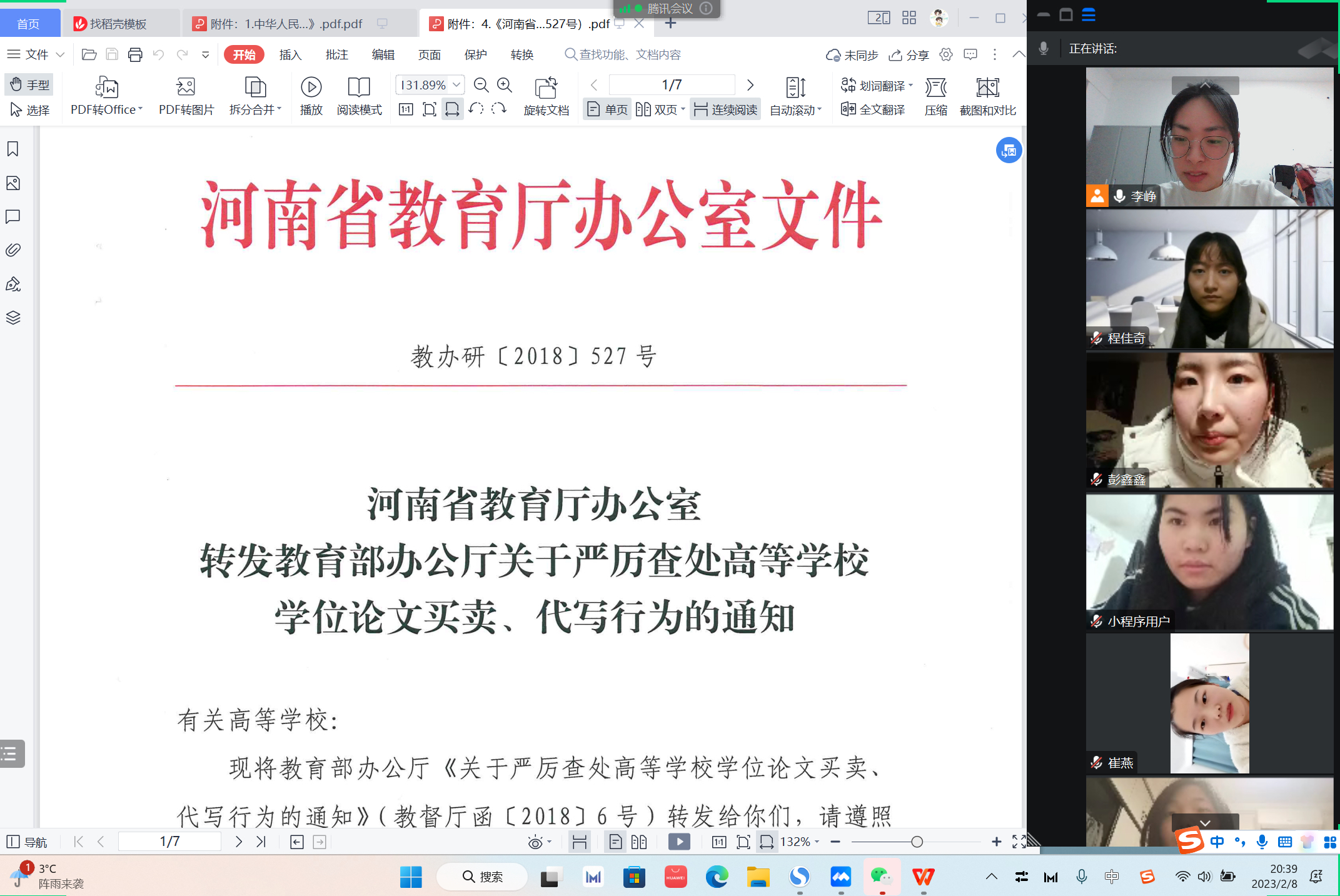The image size is (1340, 896).
Task: Click 压缩 compress tool
Action: (935, 97)
